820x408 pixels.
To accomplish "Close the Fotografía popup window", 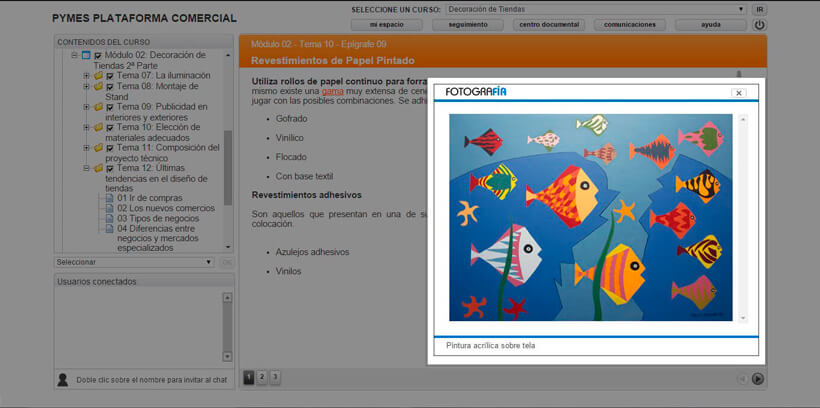I will pyautogui.click(x=738, y=93).
